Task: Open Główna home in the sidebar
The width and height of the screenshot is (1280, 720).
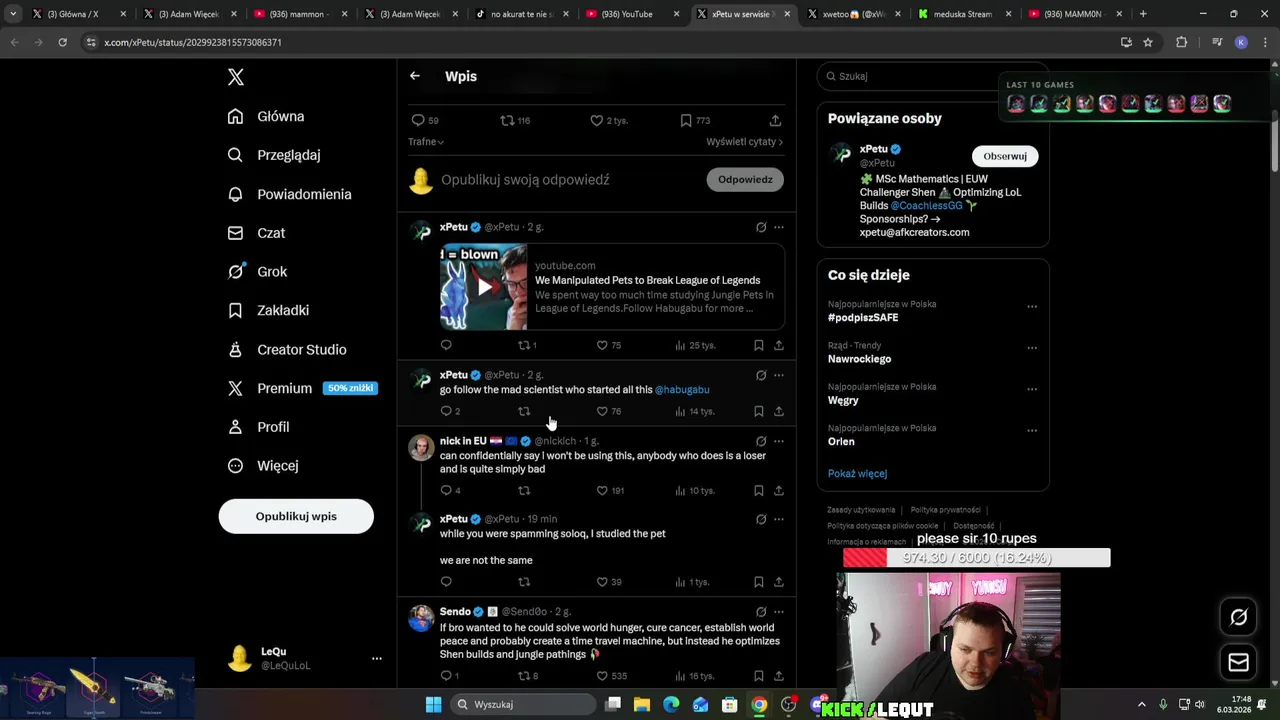Action: click(266, 116)
